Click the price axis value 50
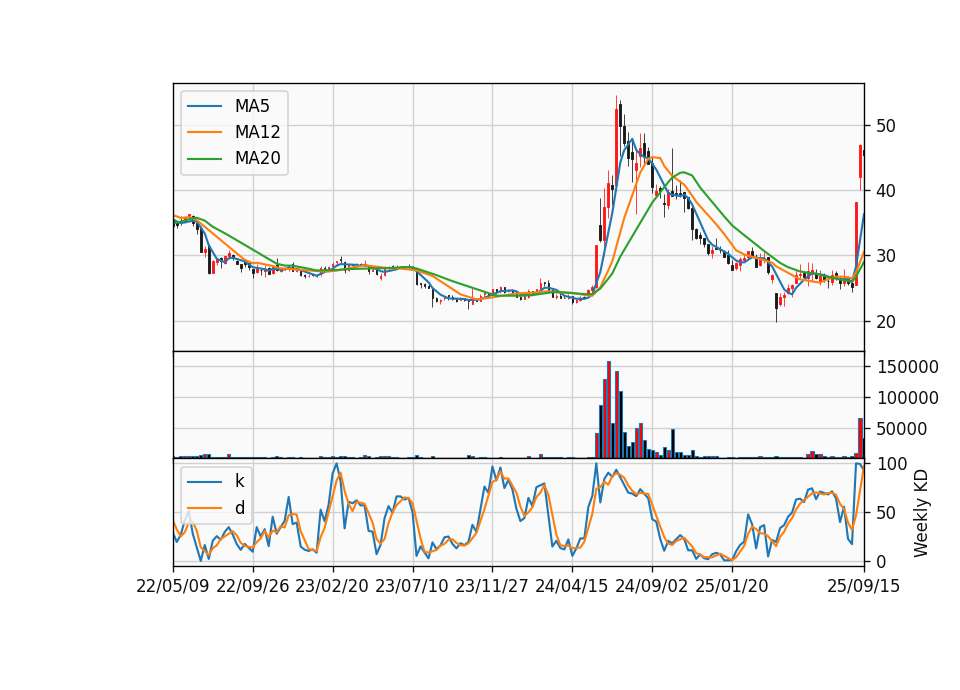Viewport: 960px width, 690px height. (886, 126)
